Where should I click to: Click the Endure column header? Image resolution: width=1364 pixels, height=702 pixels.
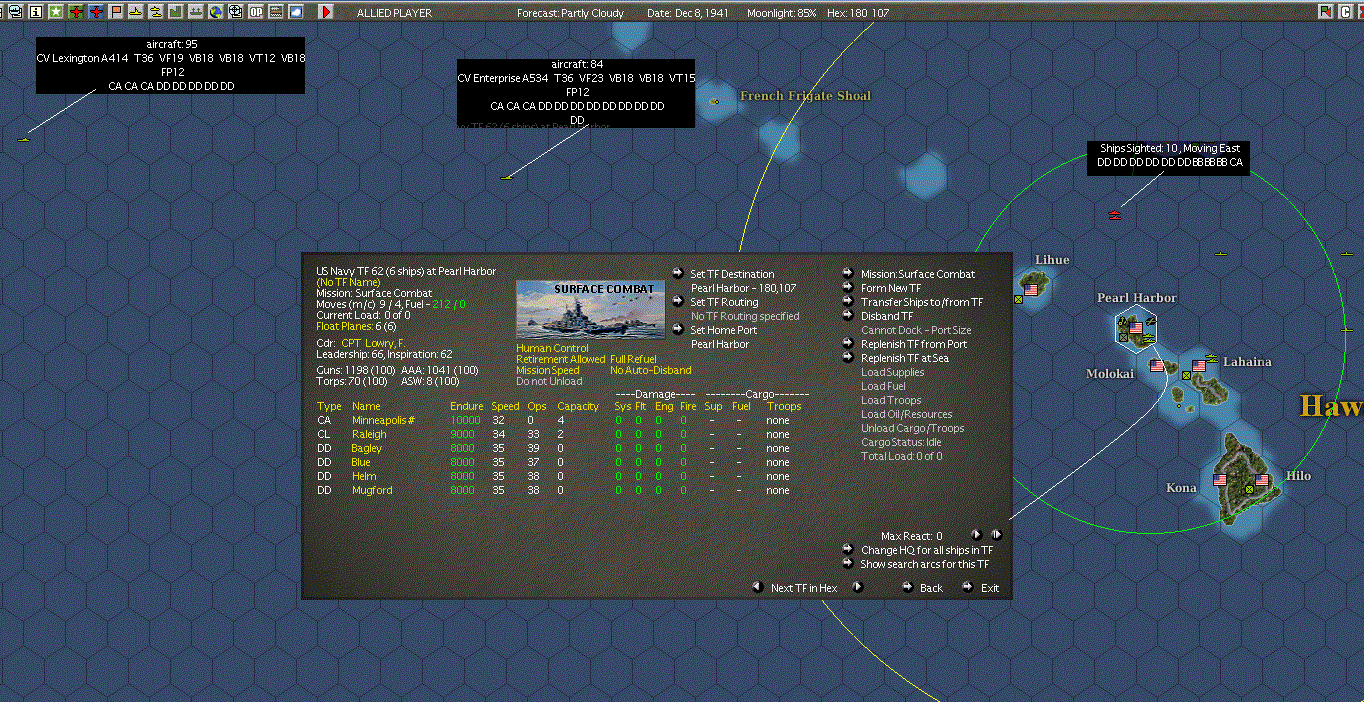pos(467,406)
